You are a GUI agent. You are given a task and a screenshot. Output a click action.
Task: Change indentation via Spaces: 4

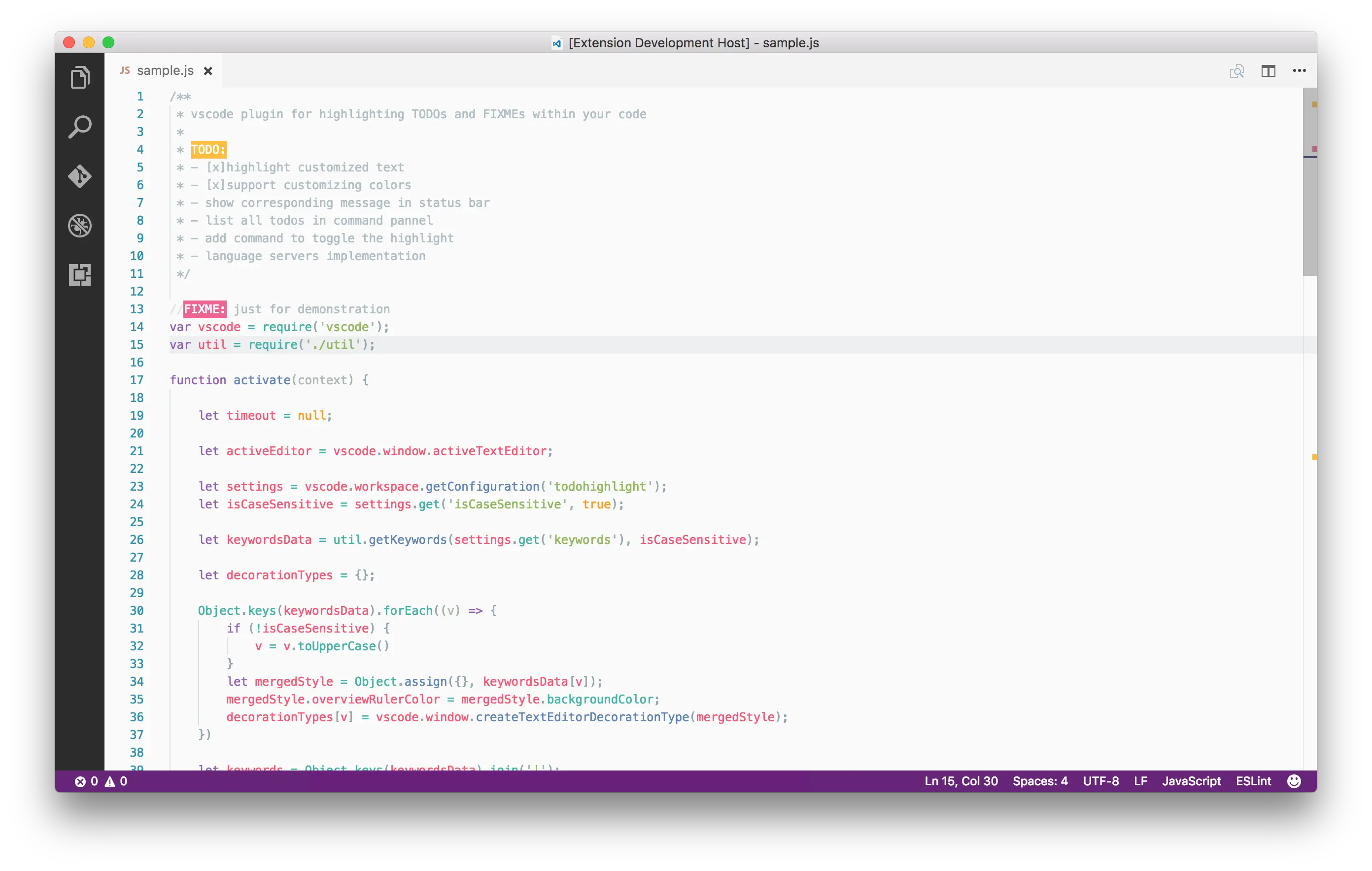(1040, 781)
